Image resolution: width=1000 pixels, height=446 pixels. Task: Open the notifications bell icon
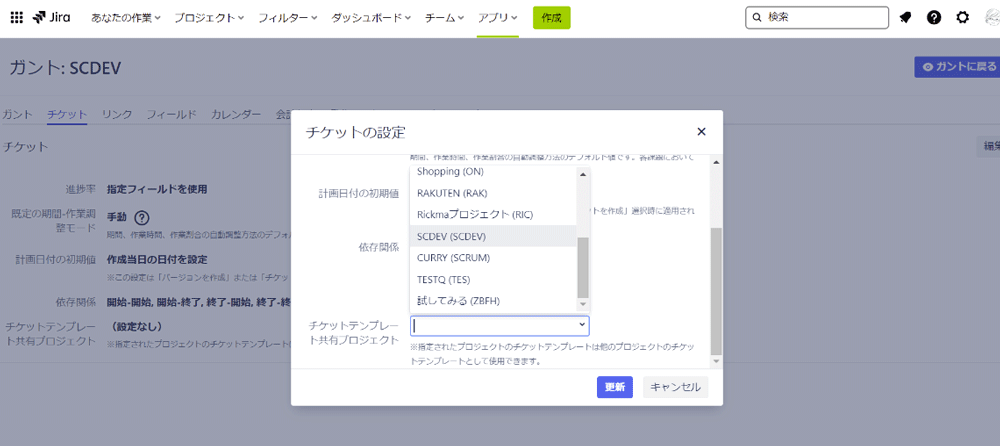coord(905,18)
